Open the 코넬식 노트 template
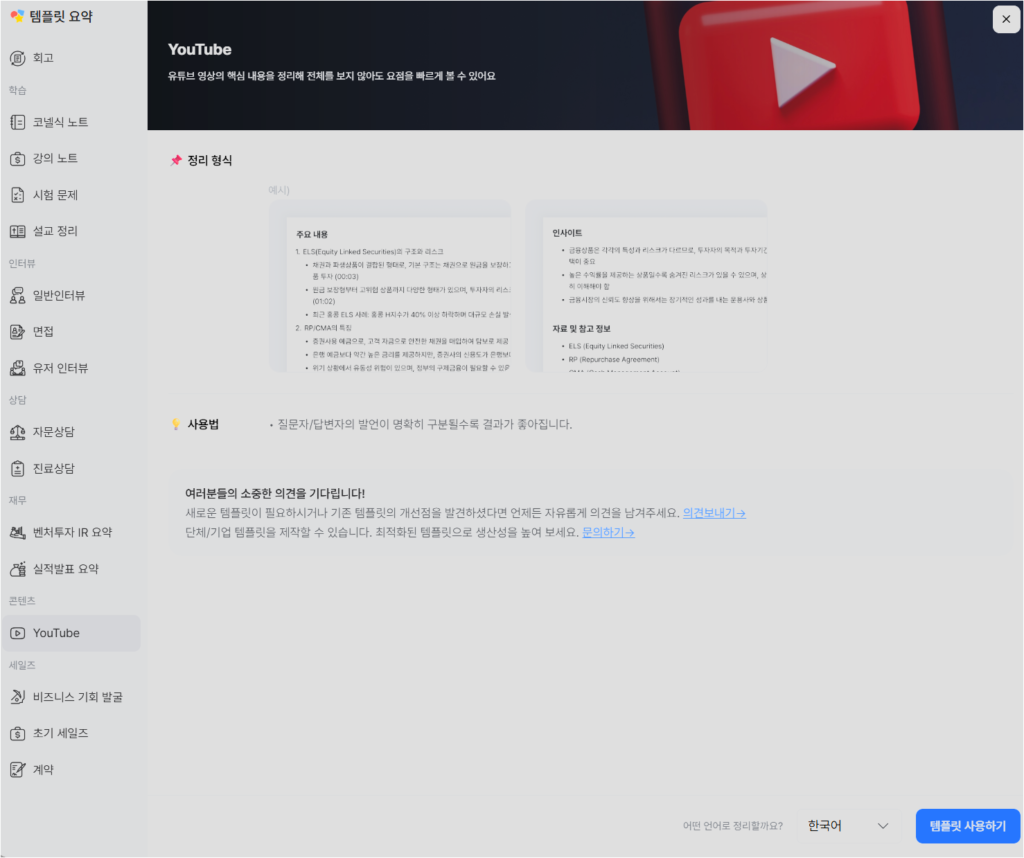This screenshot has width=1024, height=858. point(19,121)
